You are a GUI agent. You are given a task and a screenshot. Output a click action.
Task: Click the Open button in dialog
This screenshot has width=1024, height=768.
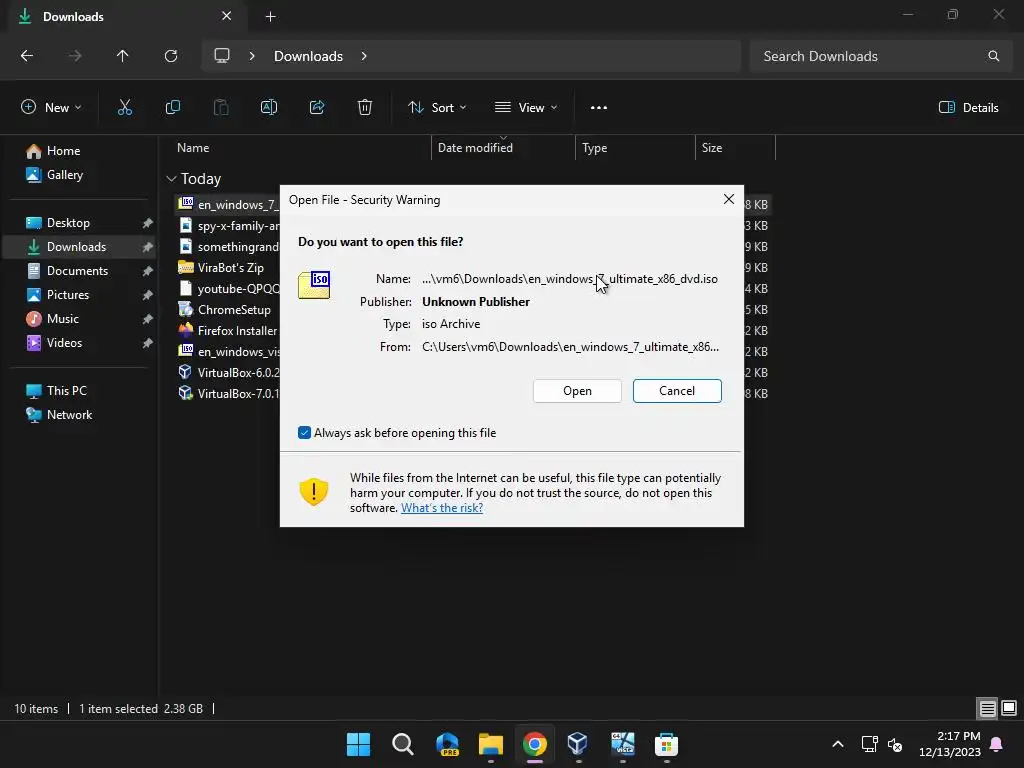(577, 391)
